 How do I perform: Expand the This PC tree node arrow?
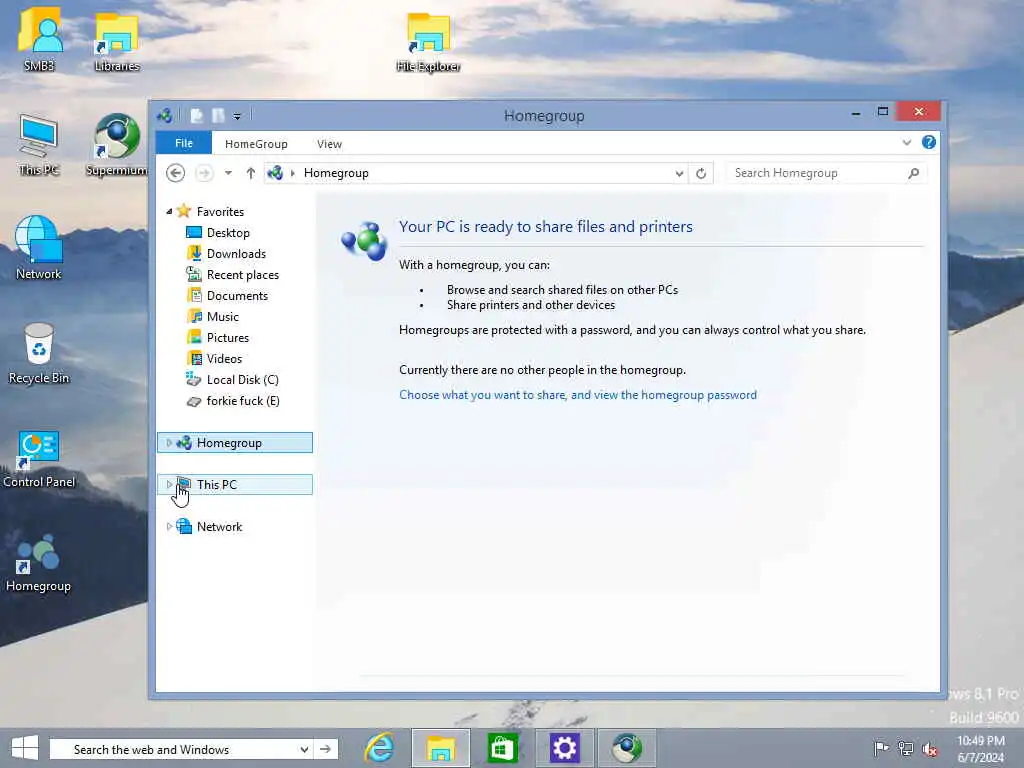coord(169,485)
